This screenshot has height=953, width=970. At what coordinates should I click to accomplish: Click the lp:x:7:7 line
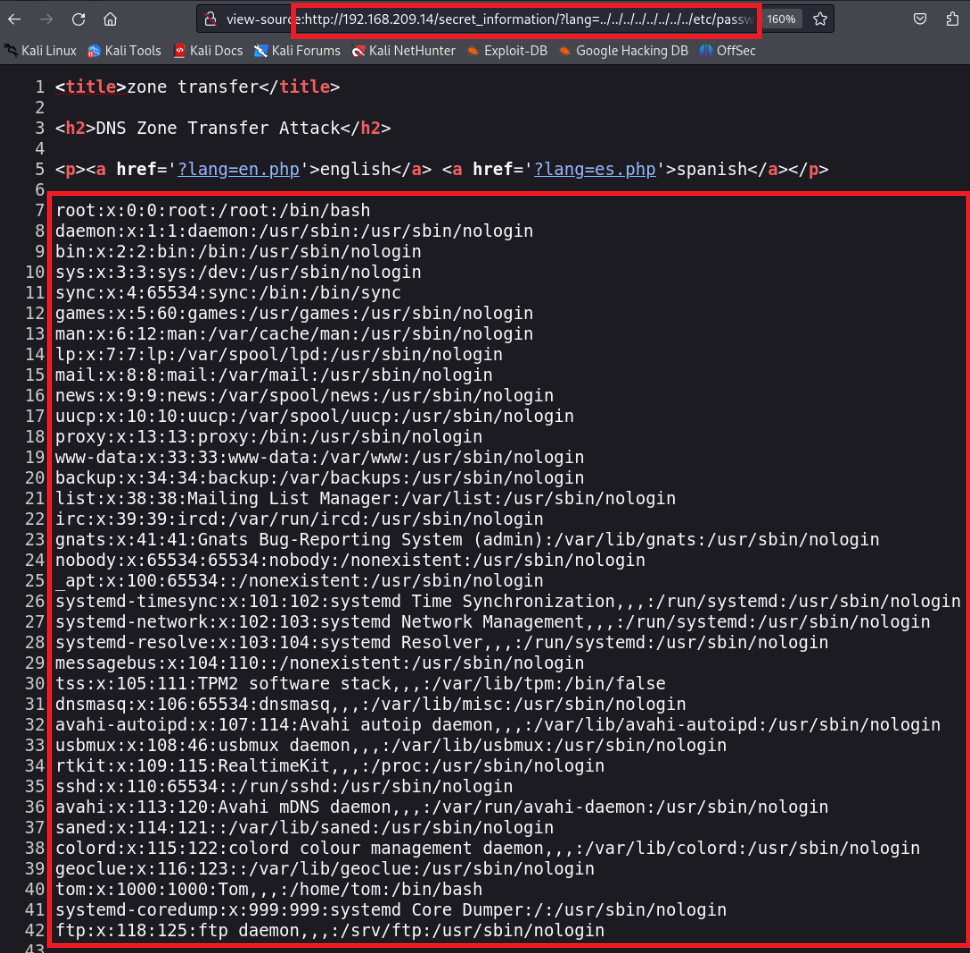[x=279, y=354]
